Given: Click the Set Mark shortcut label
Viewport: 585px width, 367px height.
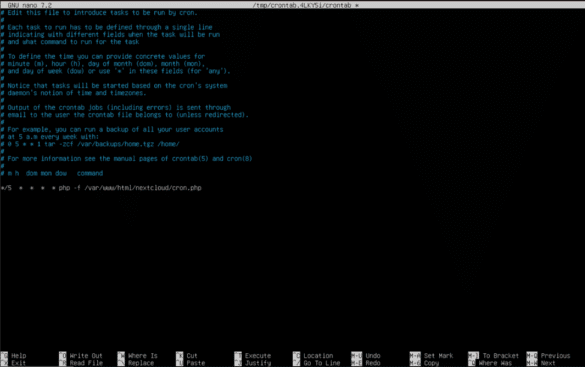Looking at the screenshot, I should click(x=438, y=356).
